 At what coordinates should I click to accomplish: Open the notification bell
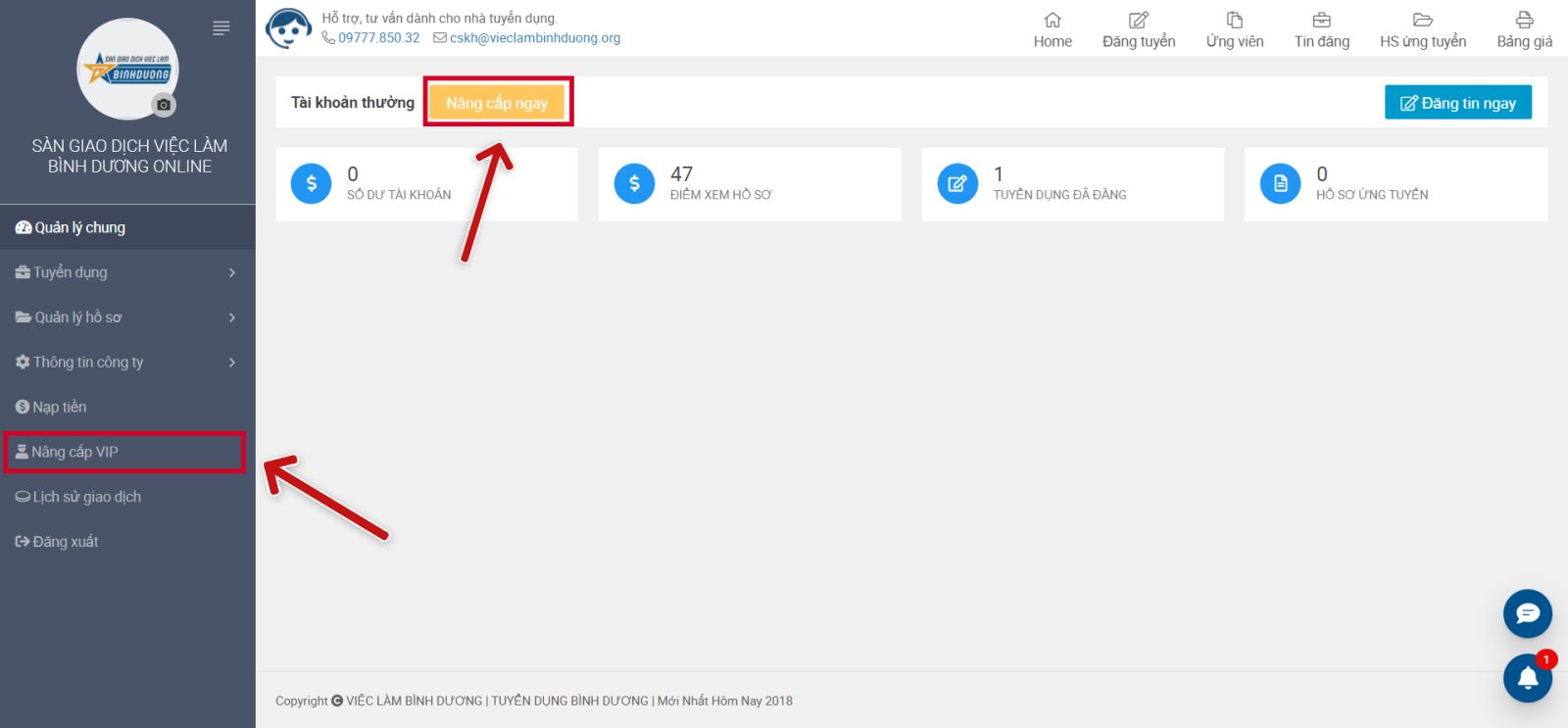(1527, 677)
